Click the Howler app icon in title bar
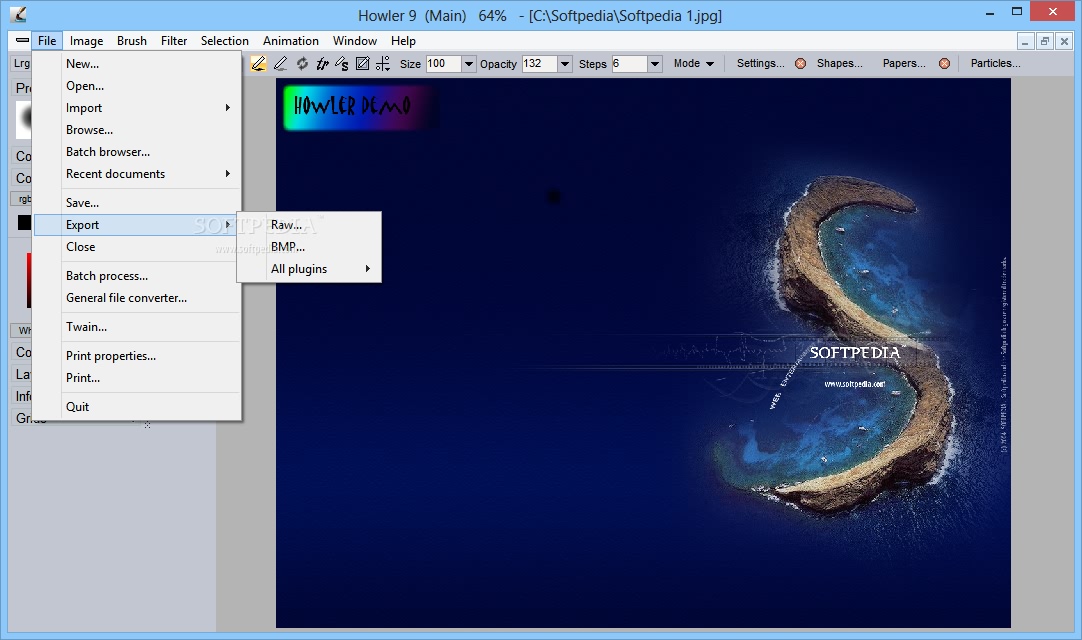Image resolution: width=1082 pixels, height=640 pixels. pos(19,14)
